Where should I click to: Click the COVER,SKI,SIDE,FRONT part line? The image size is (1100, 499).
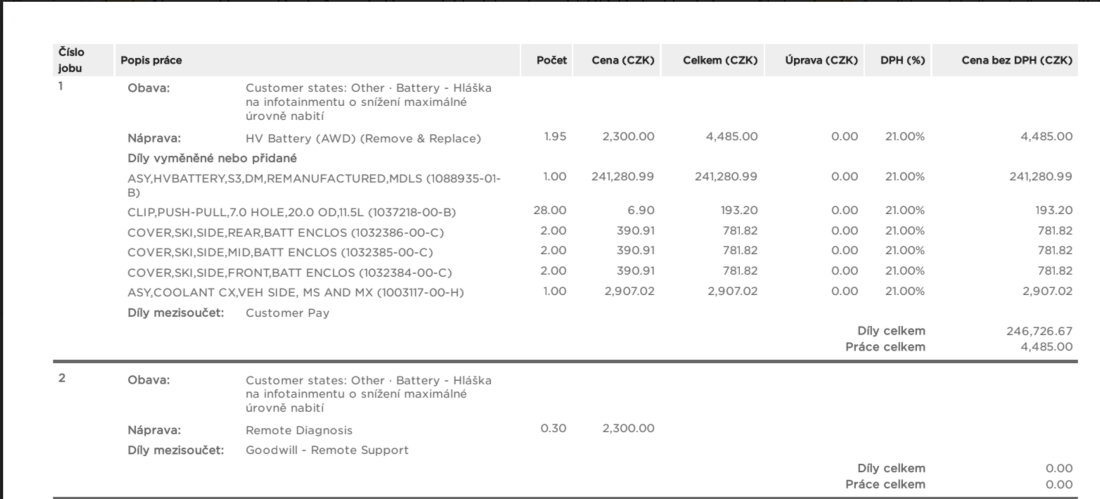point(289,272)
